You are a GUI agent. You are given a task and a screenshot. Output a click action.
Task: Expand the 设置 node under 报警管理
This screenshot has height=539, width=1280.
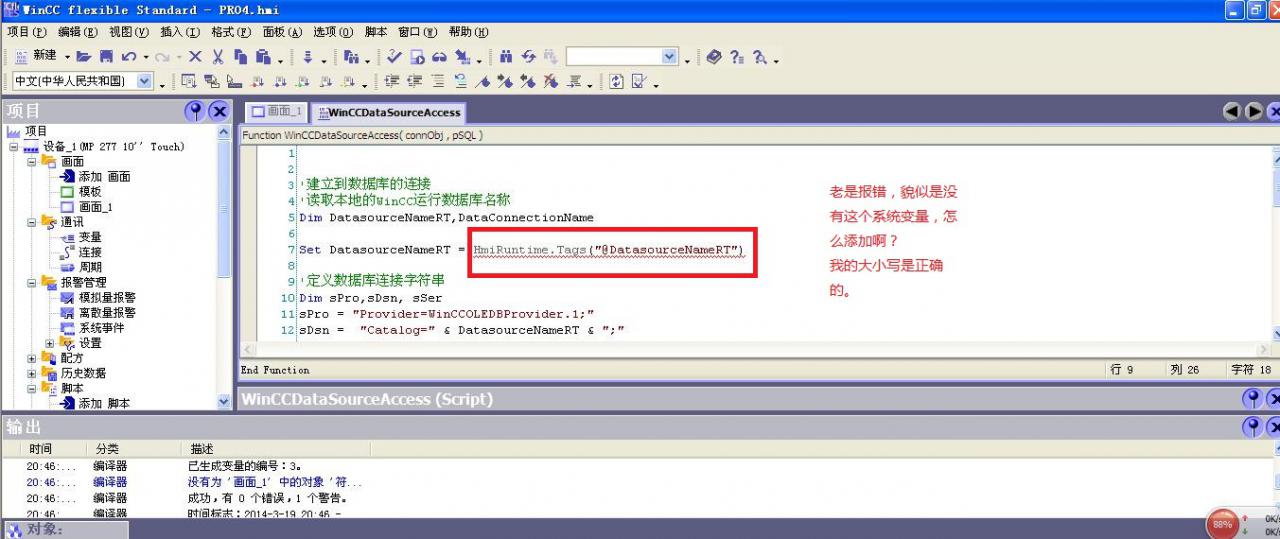tap(49, 343)
